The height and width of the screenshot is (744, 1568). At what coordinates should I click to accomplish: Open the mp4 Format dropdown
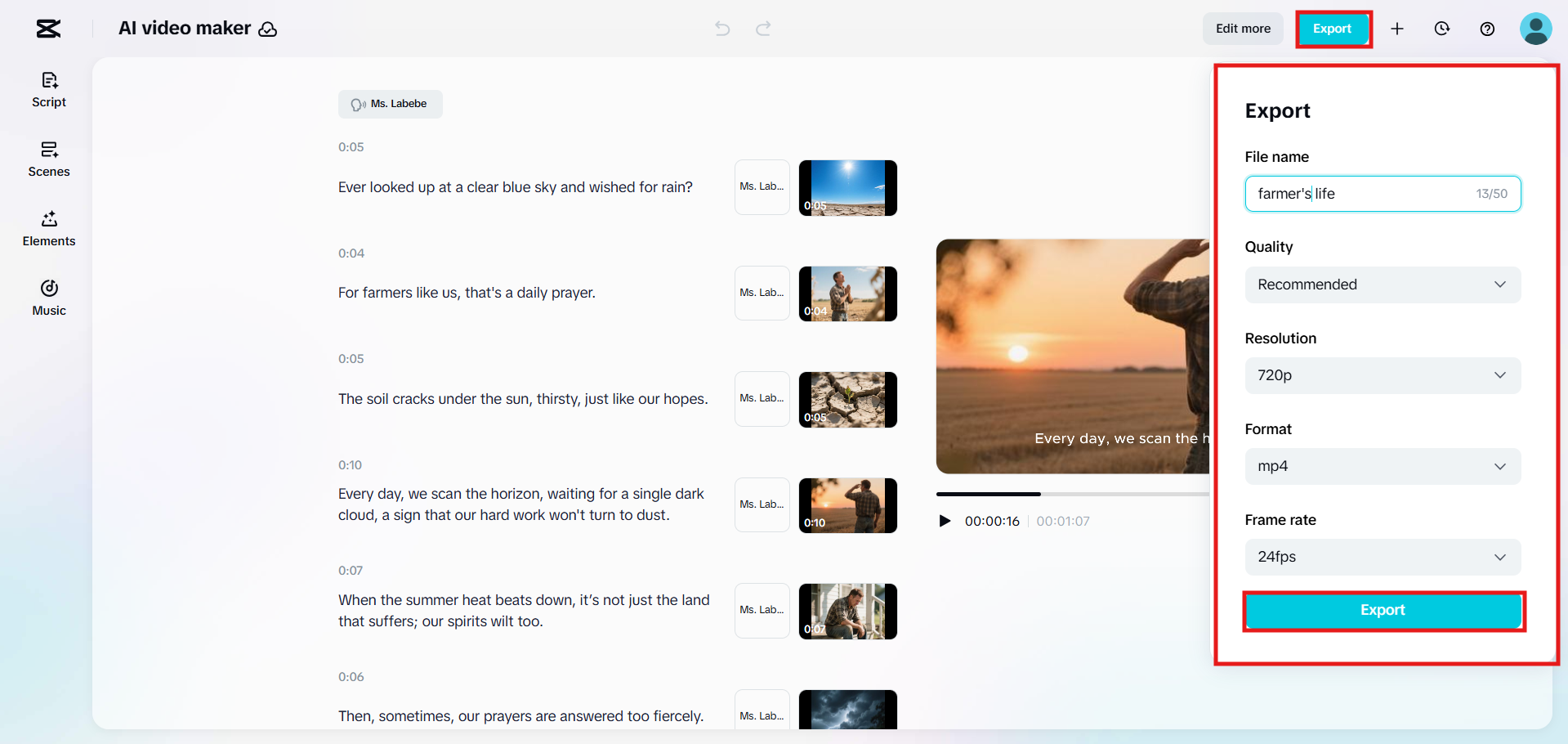pyautogui.click(x=1382, y=466)
